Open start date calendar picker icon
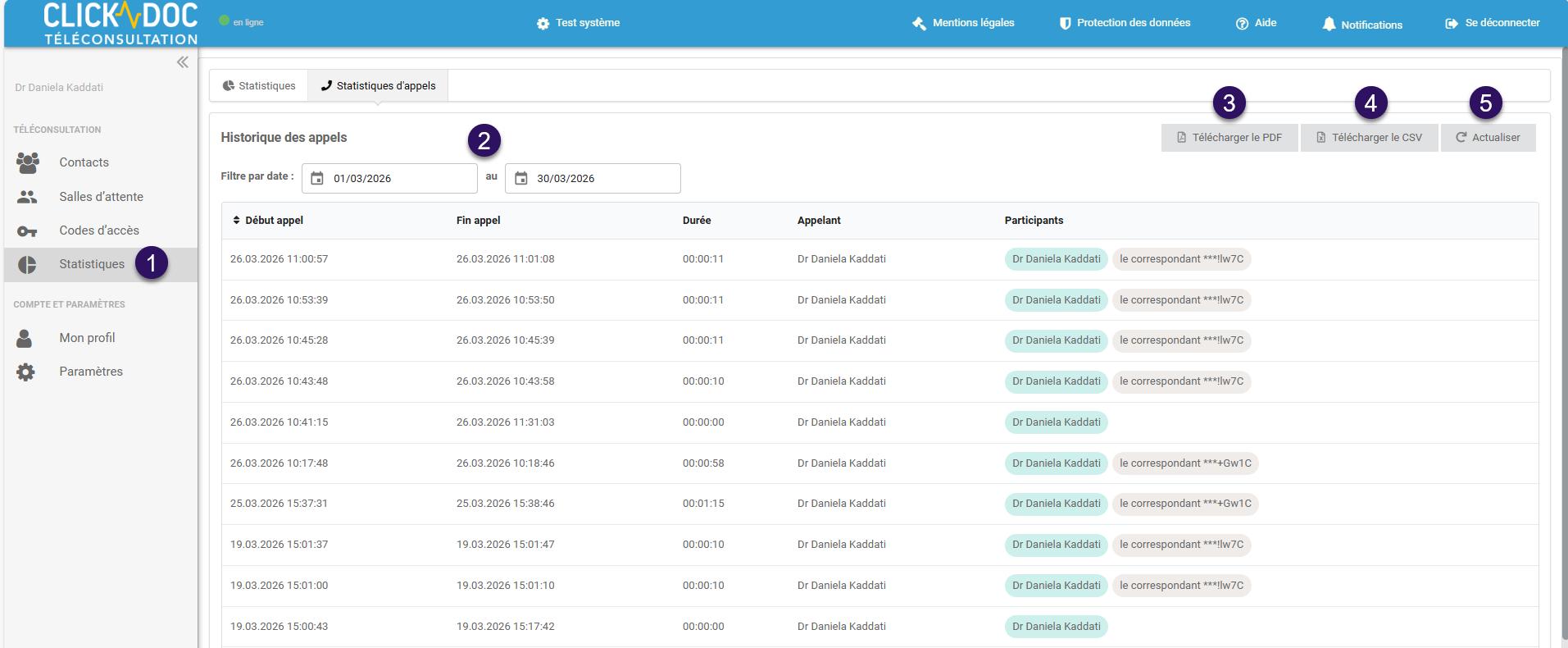 coord(317,179)
